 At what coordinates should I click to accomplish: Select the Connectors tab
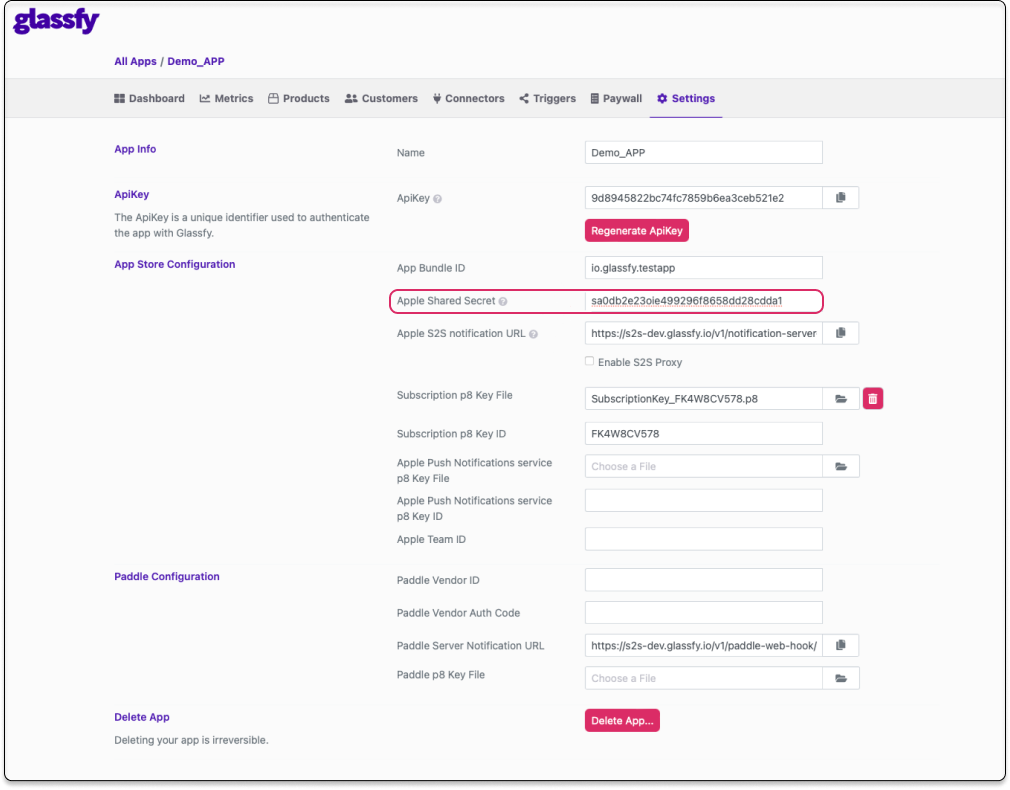(468, 99)
